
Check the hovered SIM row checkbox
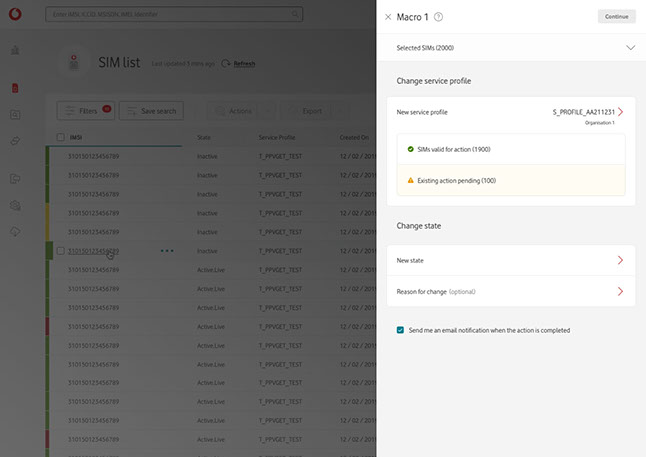pyautogui.click(x=61, y=251)
